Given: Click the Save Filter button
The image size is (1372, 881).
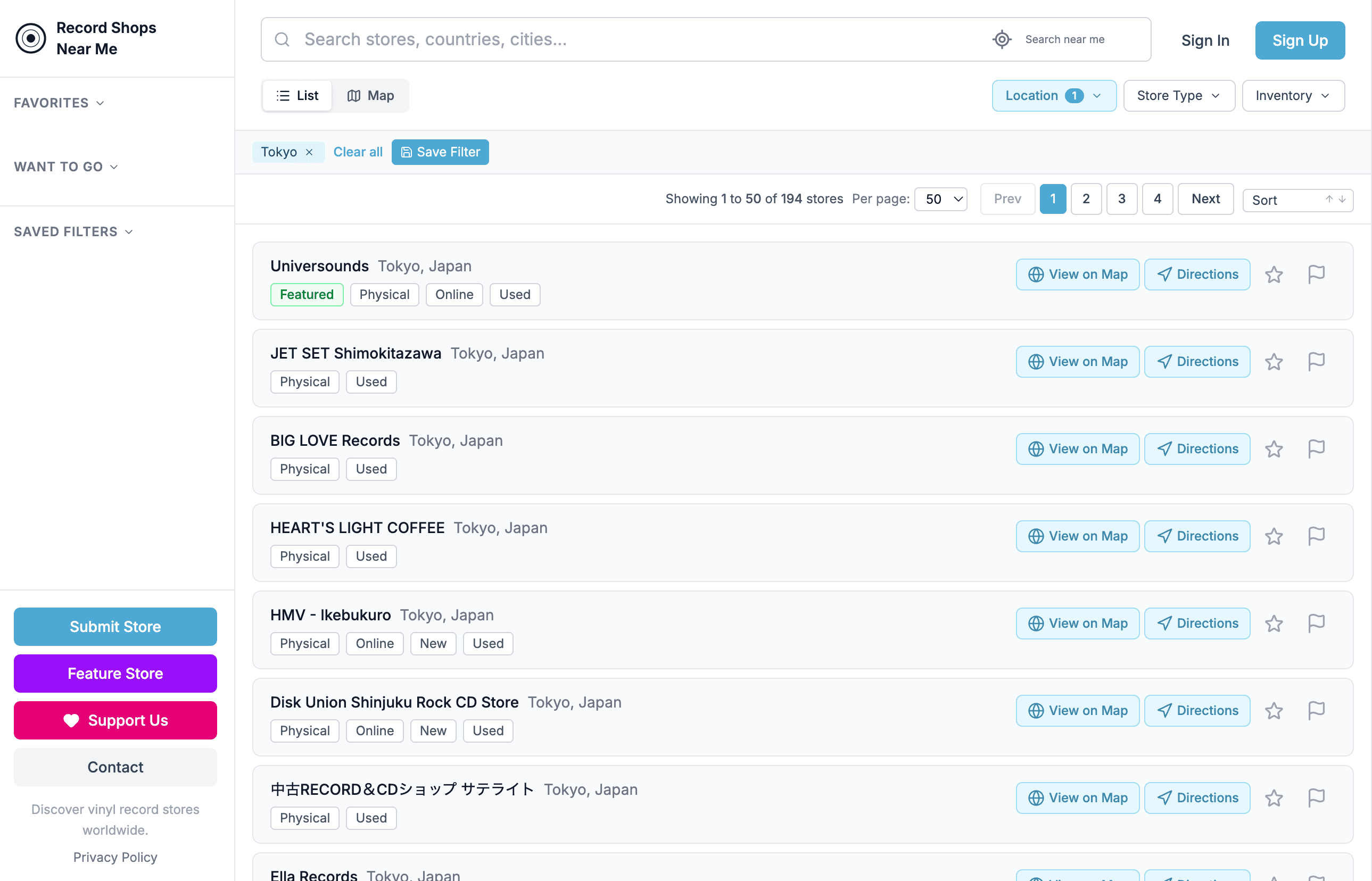Looking at the screenshot, I should pos(440,152).
